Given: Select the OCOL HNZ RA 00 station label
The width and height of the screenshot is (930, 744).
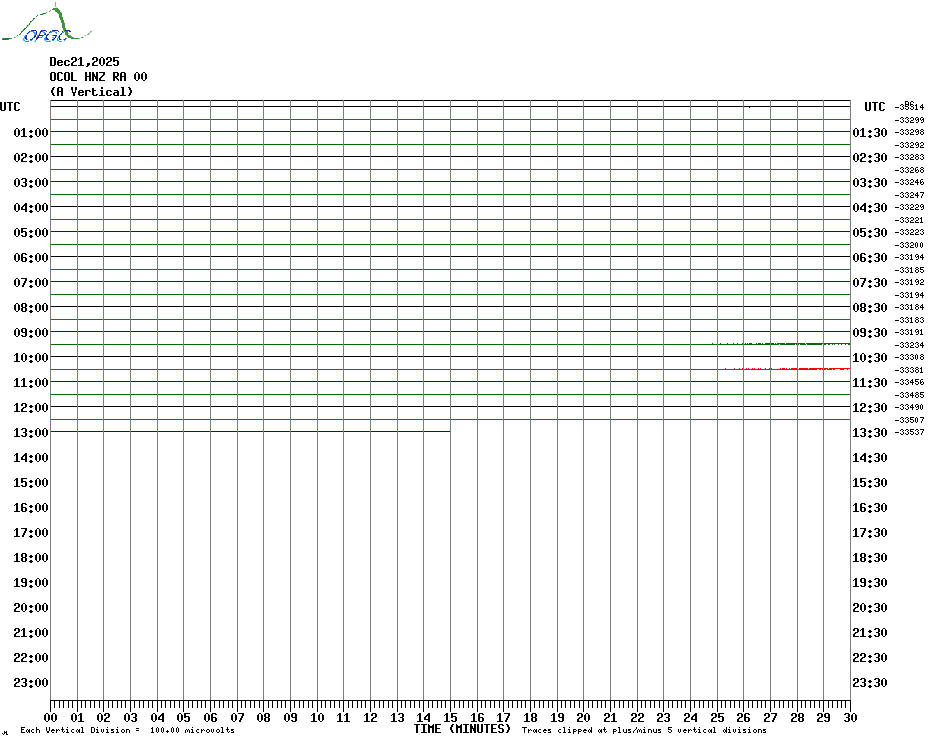Looking at the screenshot, I should coord(98,77).
